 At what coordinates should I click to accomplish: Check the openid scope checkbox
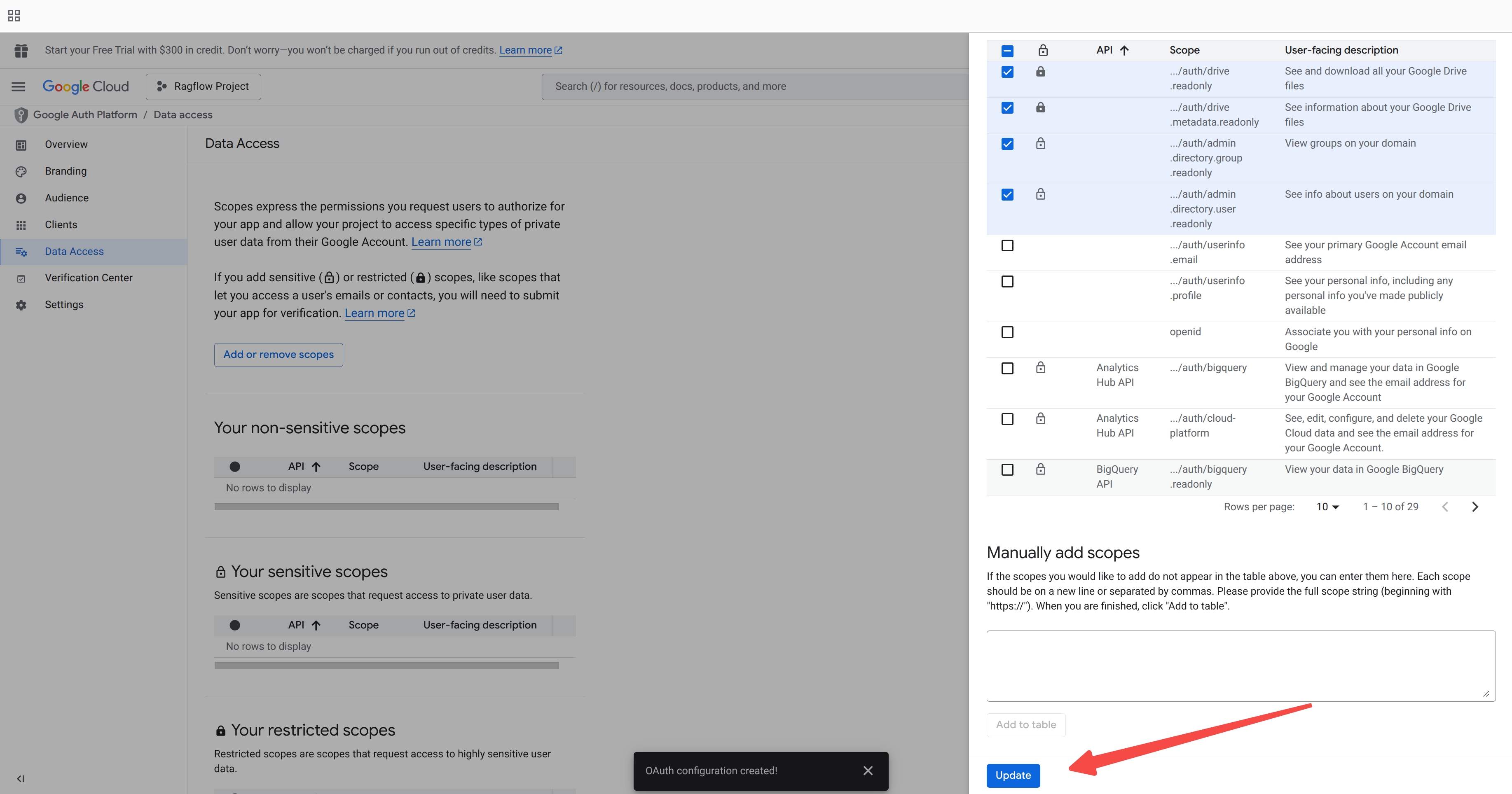(x=1007, y=332)
